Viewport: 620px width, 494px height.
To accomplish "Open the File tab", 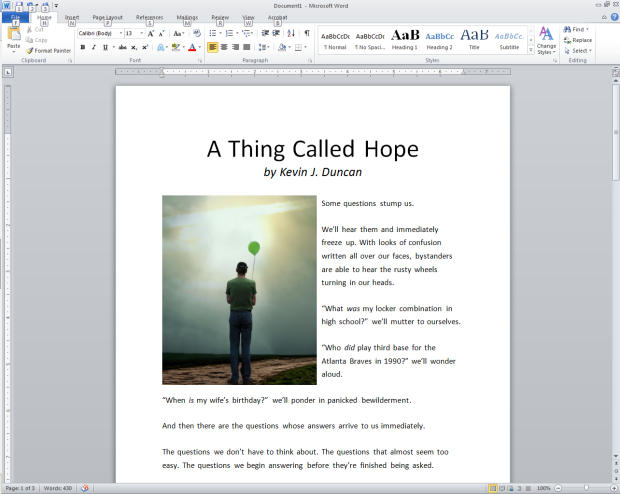I will coord(15,17).
